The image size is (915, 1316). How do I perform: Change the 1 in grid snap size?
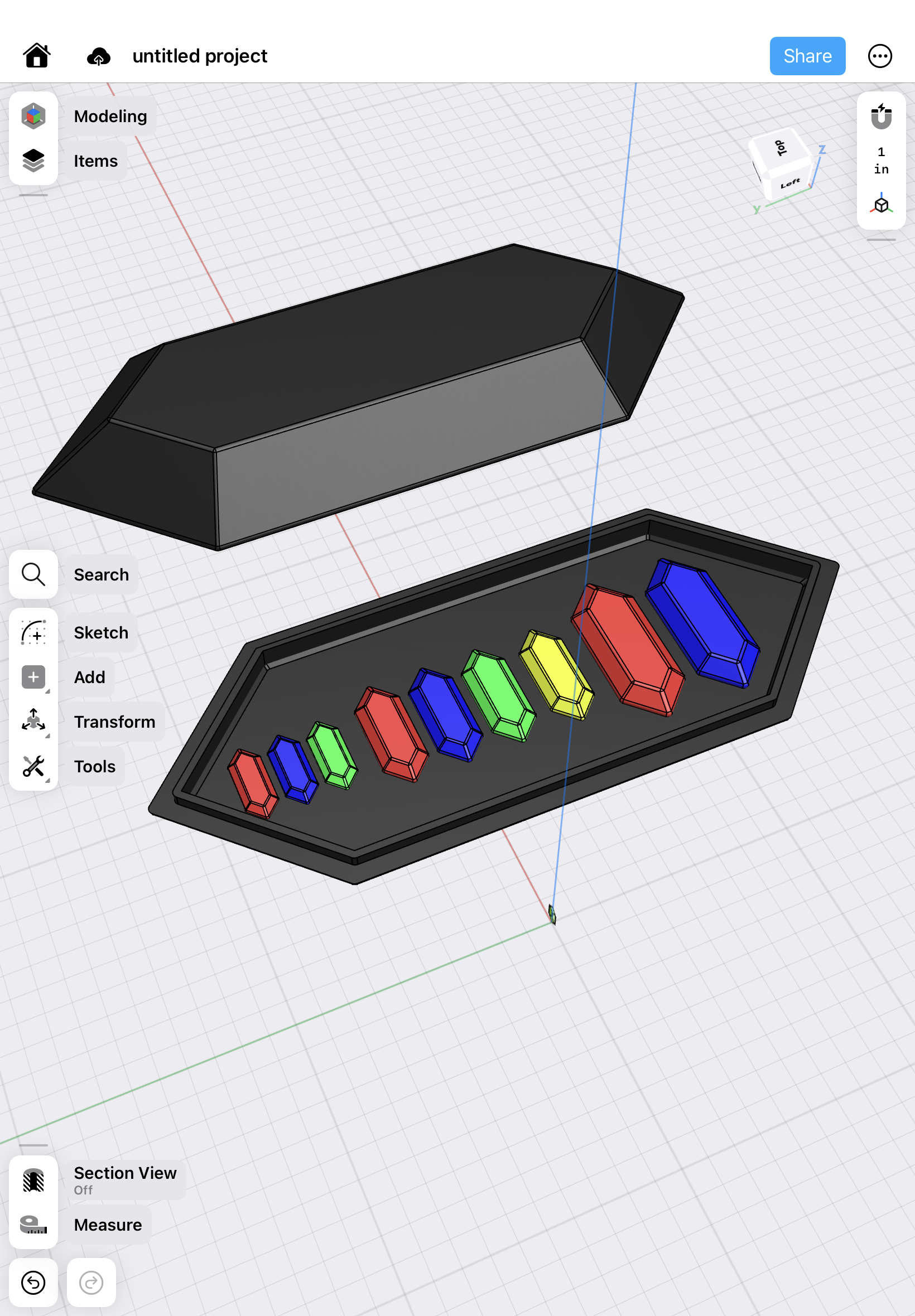click(880, 161)
